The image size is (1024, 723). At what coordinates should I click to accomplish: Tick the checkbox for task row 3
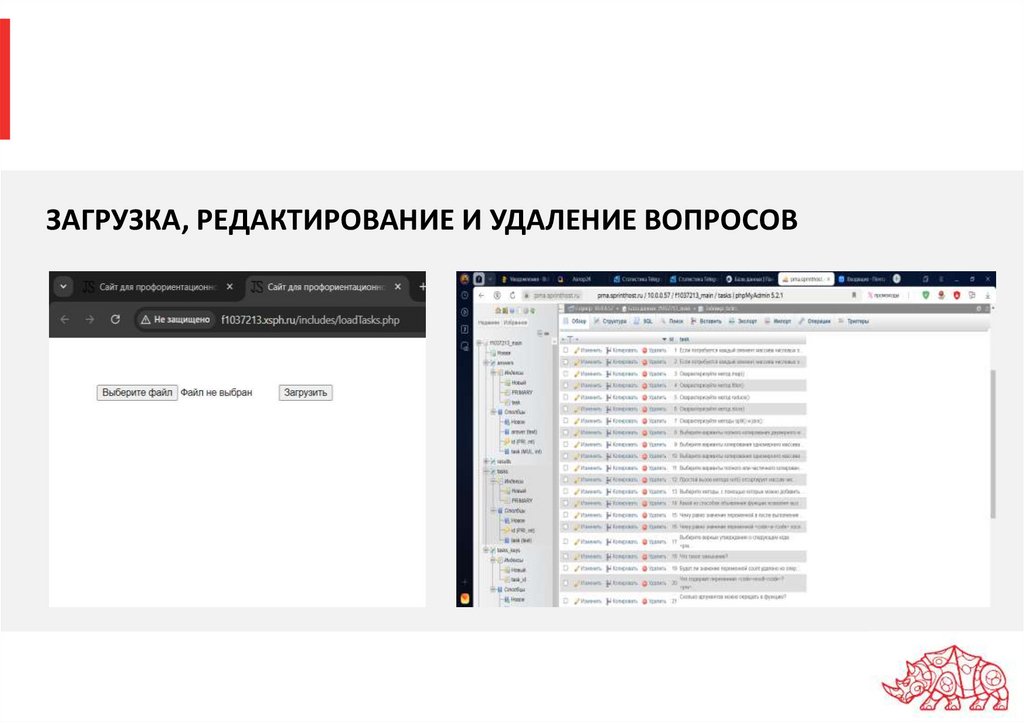566,374
